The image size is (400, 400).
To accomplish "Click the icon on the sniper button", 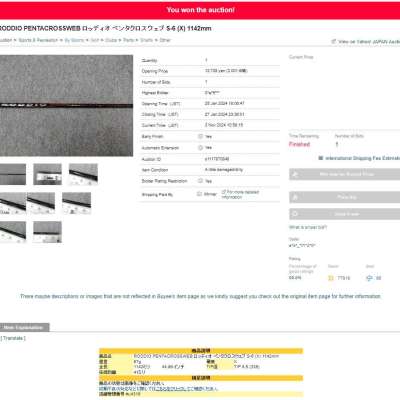I will [x=295, y=214].
